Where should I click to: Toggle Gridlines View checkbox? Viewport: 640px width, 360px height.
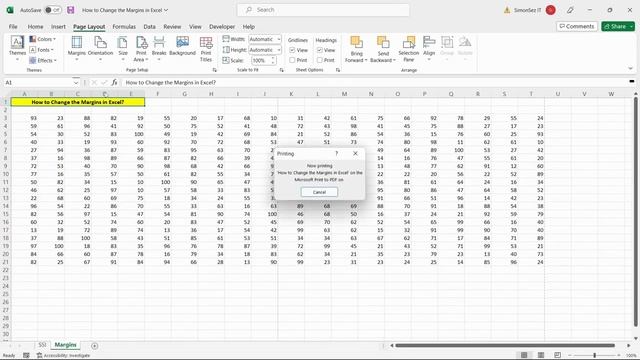tap(292, 50)
